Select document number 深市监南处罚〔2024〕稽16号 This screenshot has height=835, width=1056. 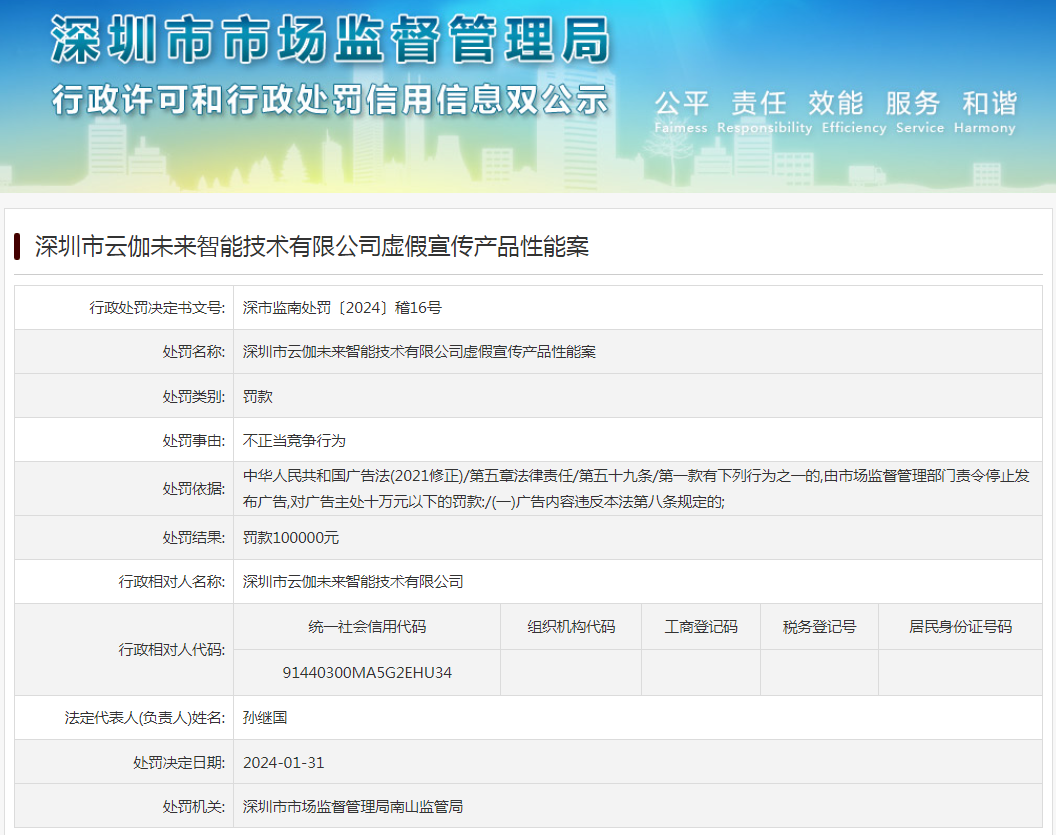tap(342, 308)
